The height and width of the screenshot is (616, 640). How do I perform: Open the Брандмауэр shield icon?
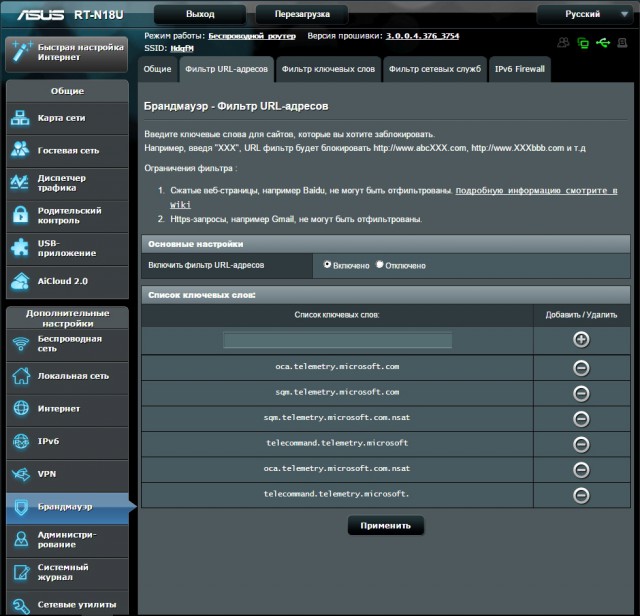(21, 507)
